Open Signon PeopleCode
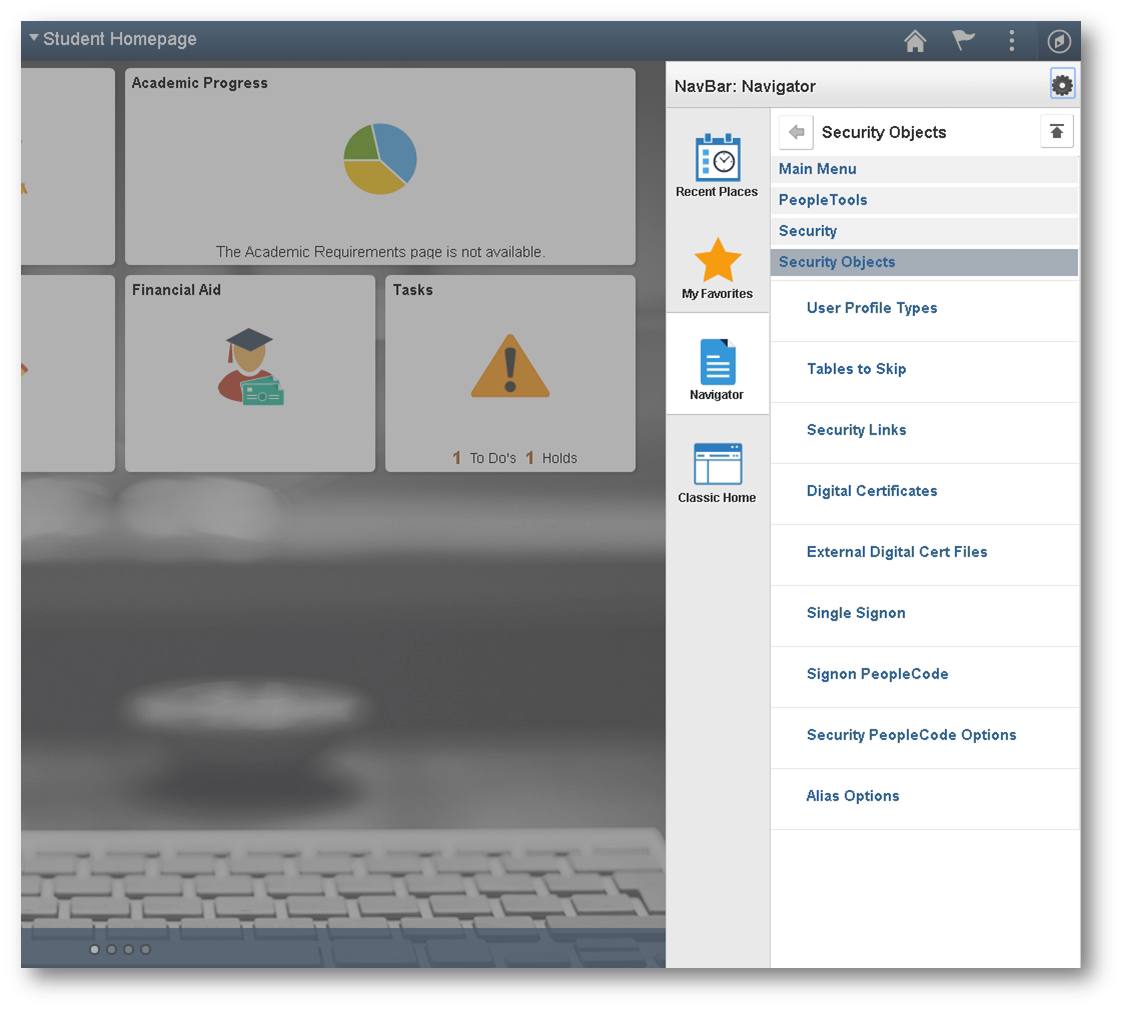Viewport: 1123px width, 1010px height. (x=877, y=674)
